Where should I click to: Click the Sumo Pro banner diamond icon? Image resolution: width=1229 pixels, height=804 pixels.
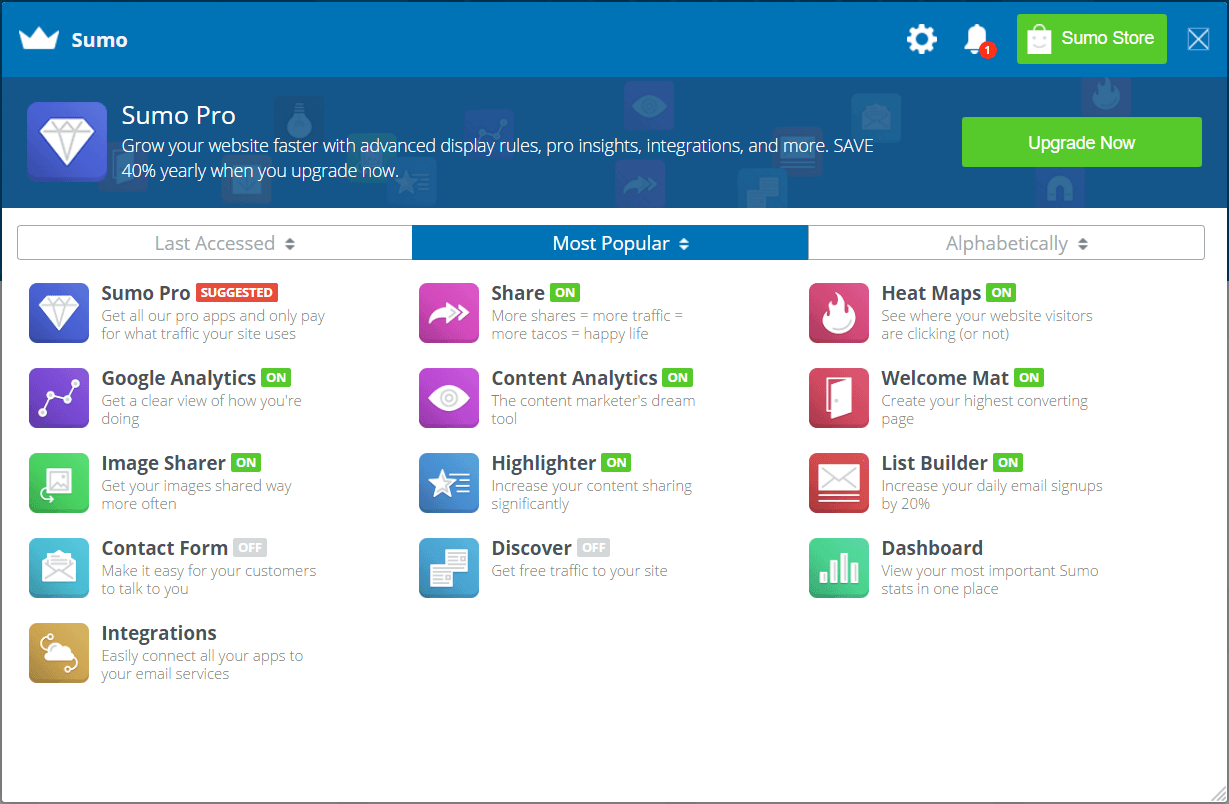click(67, 142)
